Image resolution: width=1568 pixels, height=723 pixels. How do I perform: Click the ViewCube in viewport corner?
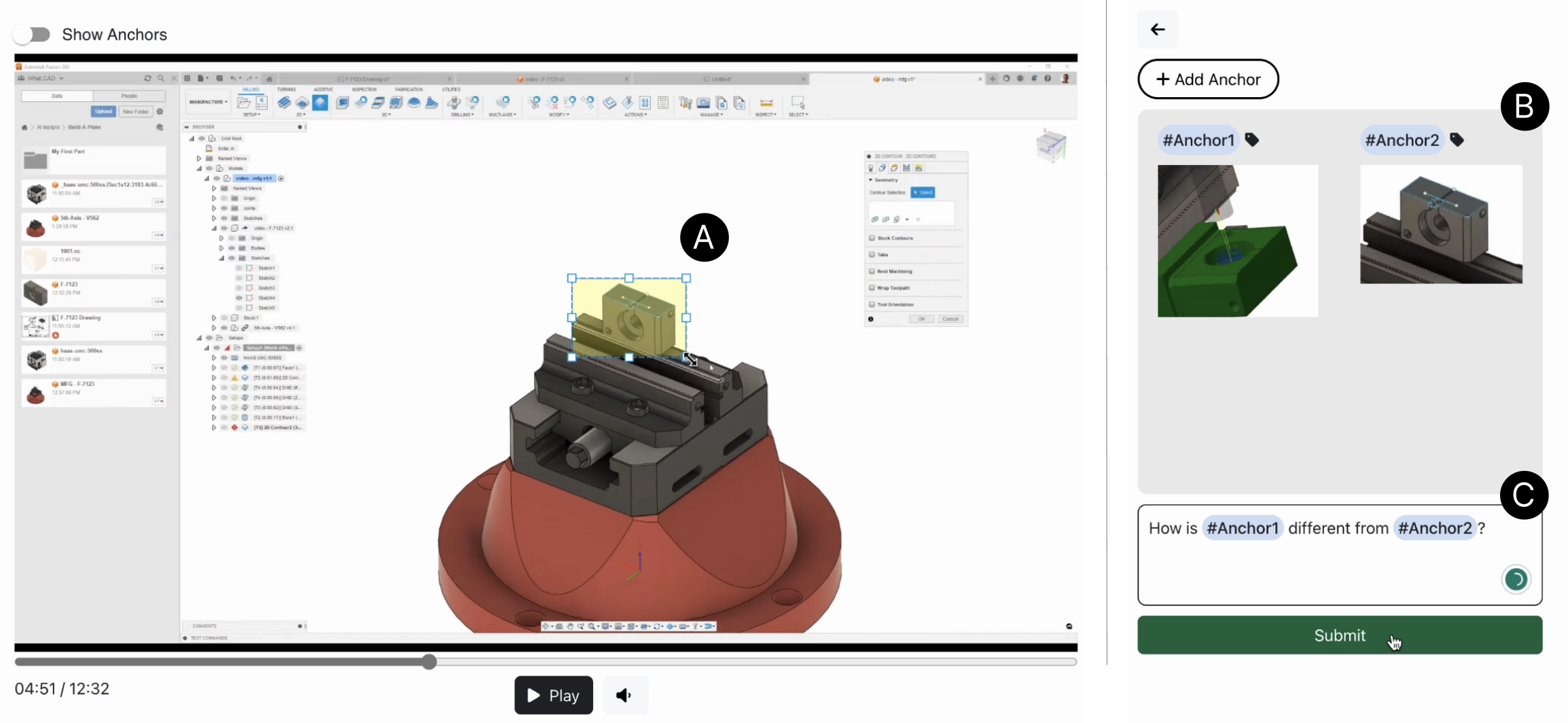[x=1051, y=145]
